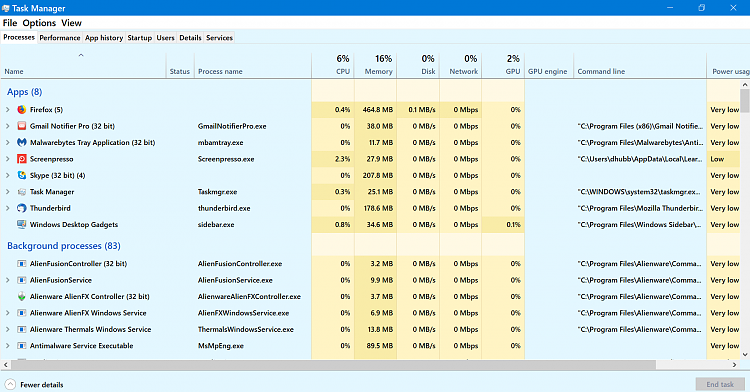Open the Options menu

tap(39, 23)
